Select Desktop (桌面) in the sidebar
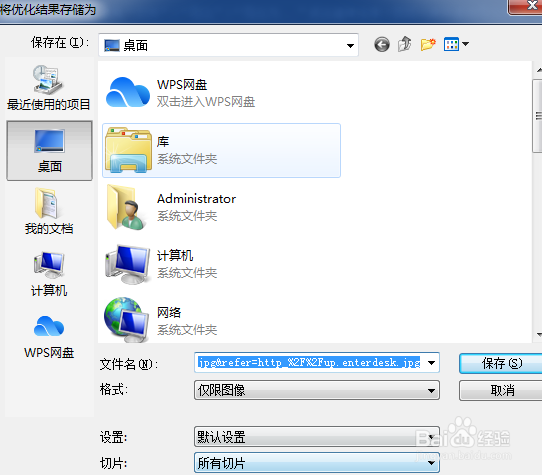The height and width of the screenshot is (475, 542). click(49, 151)
